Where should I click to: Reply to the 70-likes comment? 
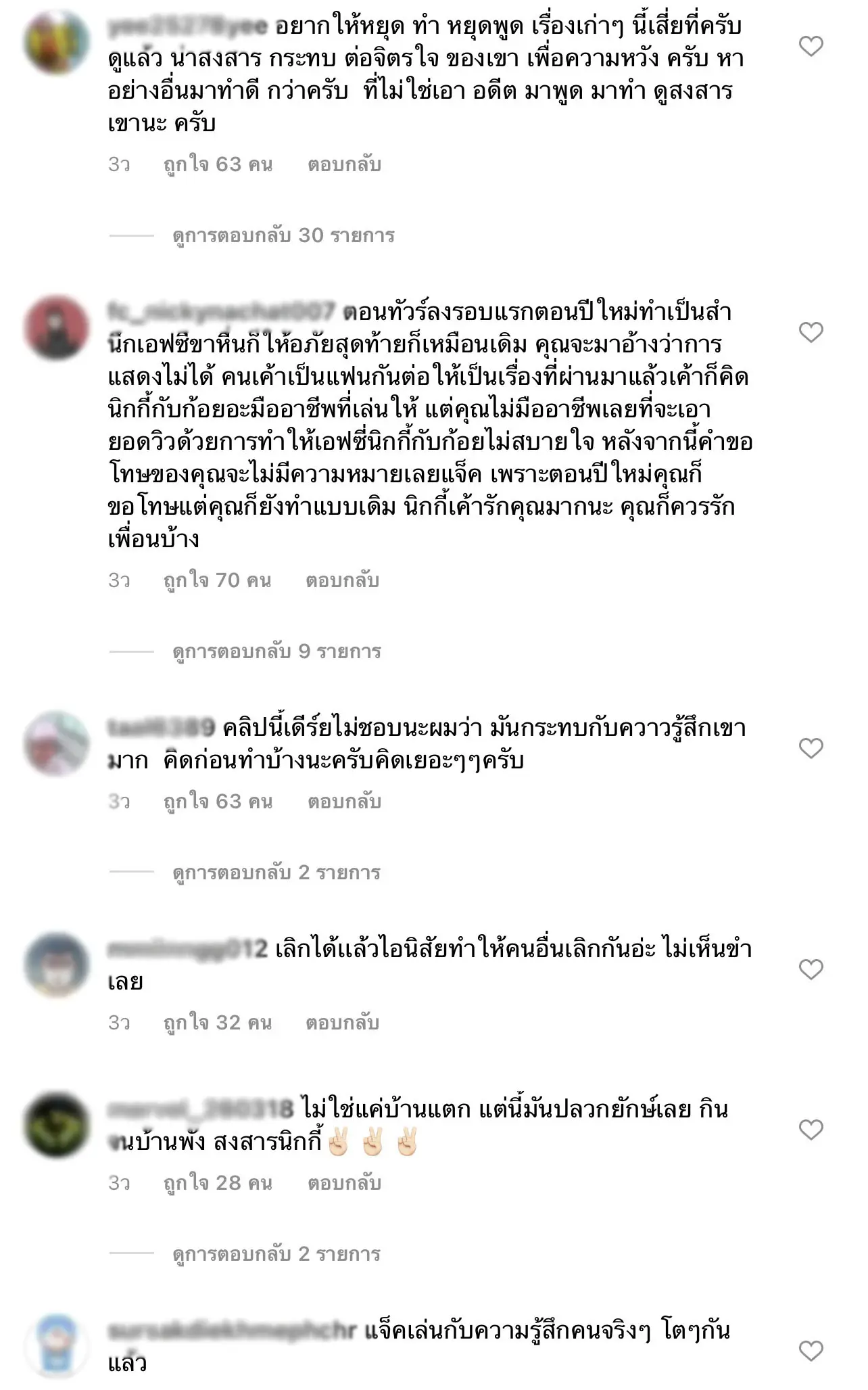342,580
